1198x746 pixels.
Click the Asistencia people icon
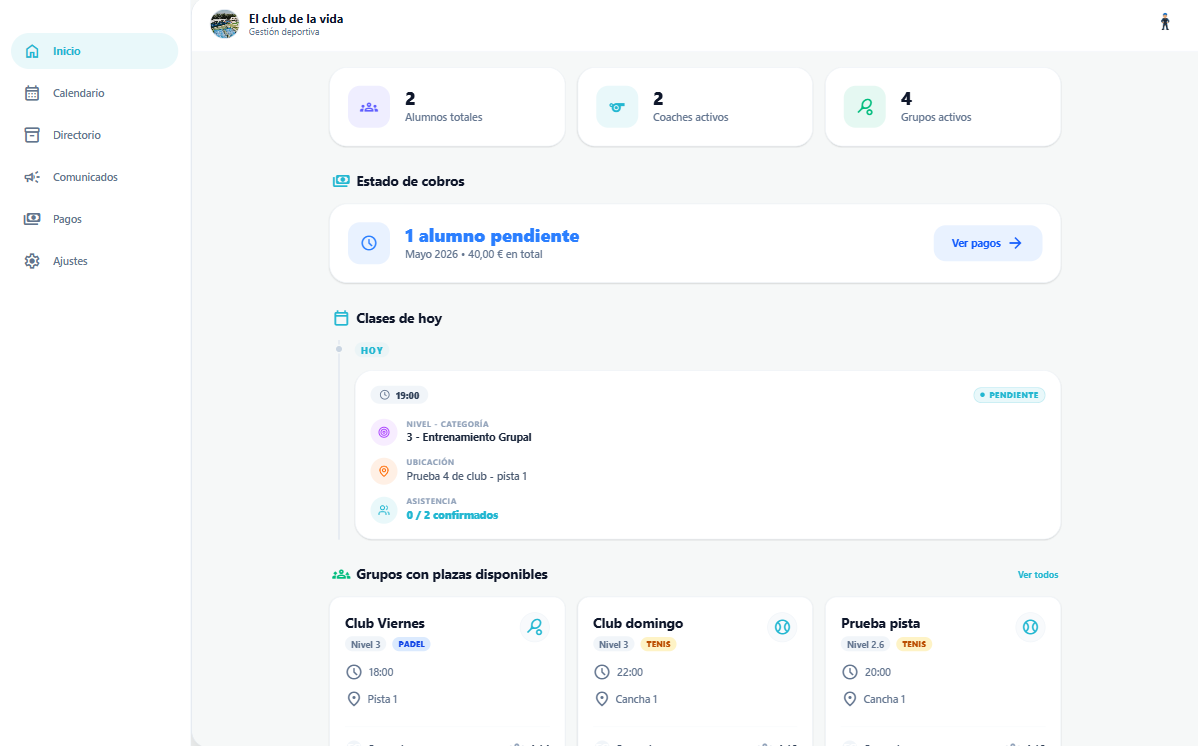coord(384,510)
